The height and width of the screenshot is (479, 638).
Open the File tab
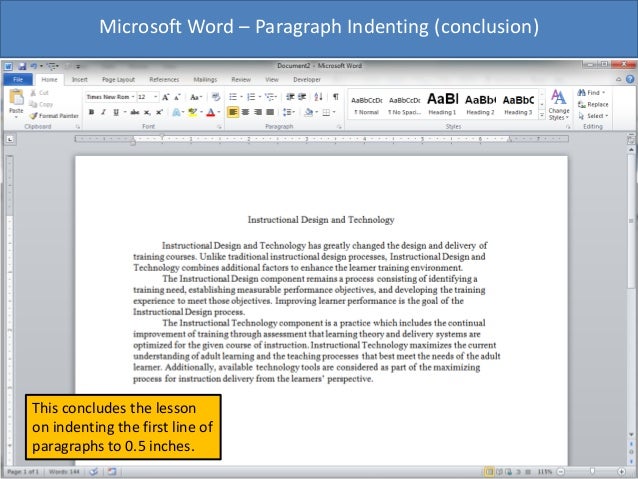(18, 79)
